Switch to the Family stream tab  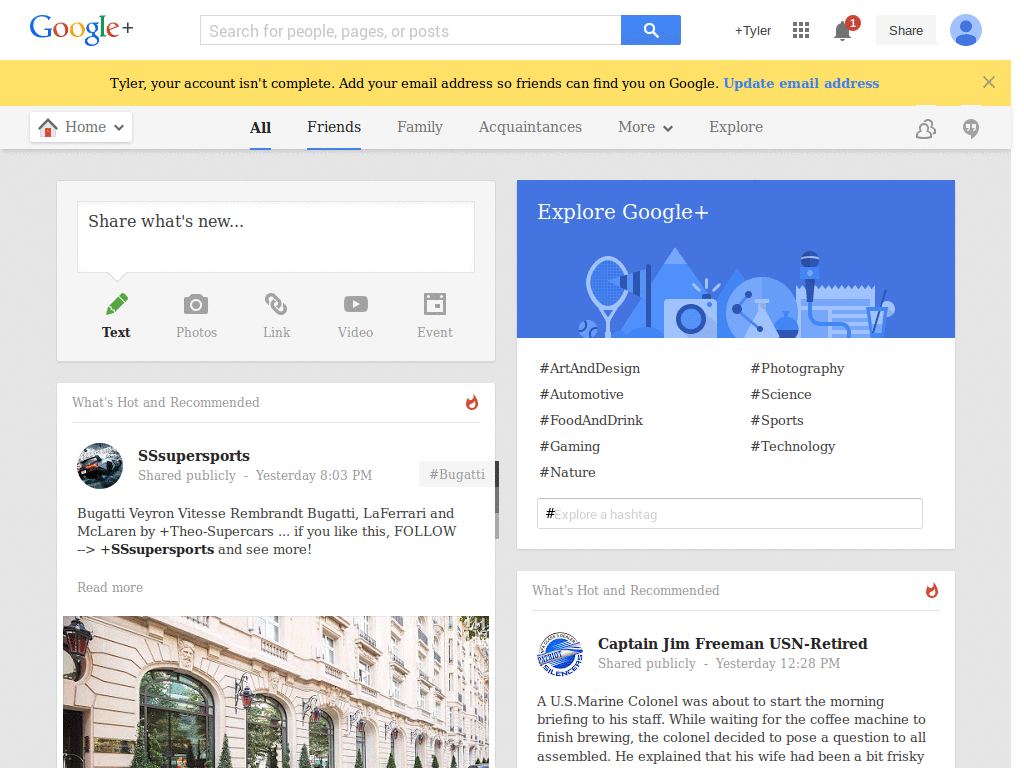420,127
